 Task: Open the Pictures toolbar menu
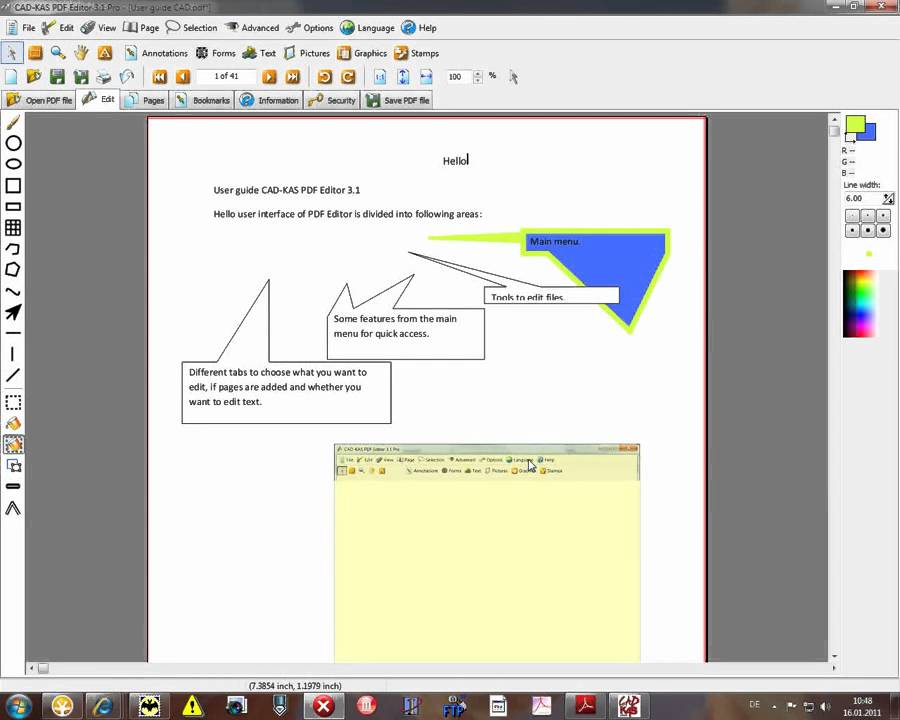click(x=307, y=53)
